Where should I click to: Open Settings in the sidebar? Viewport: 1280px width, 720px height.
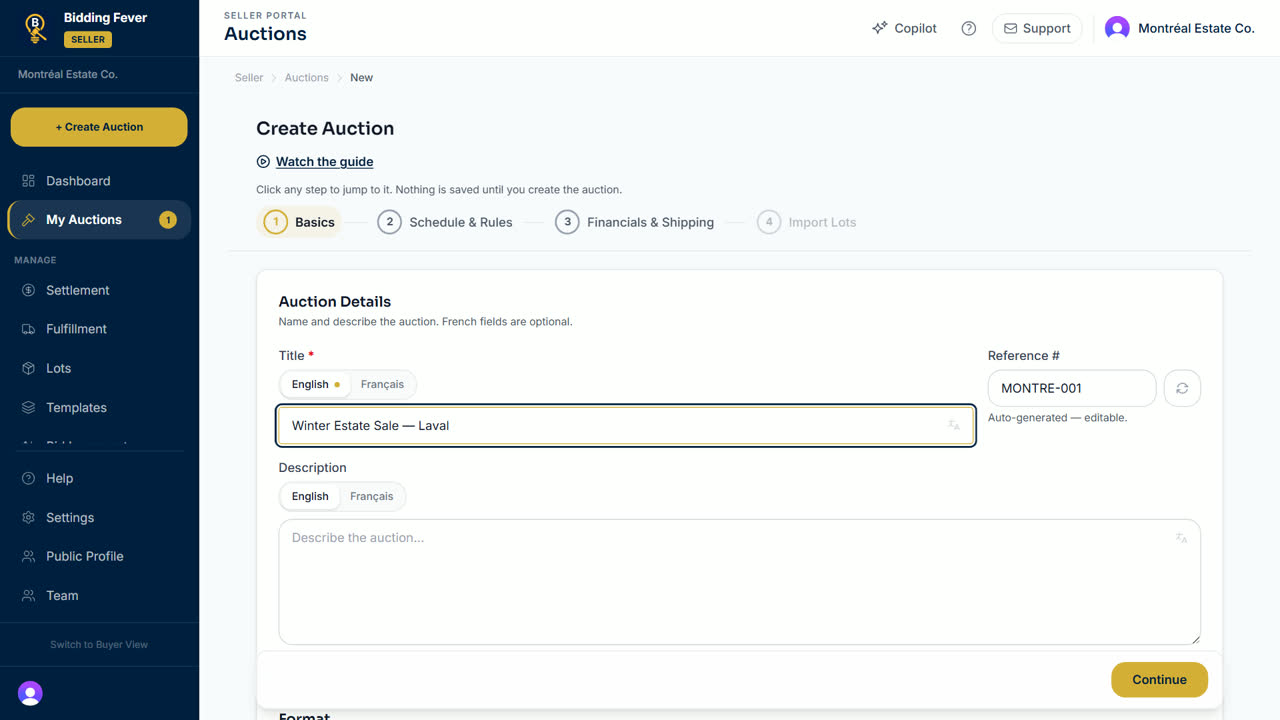(x=99, y=517)
